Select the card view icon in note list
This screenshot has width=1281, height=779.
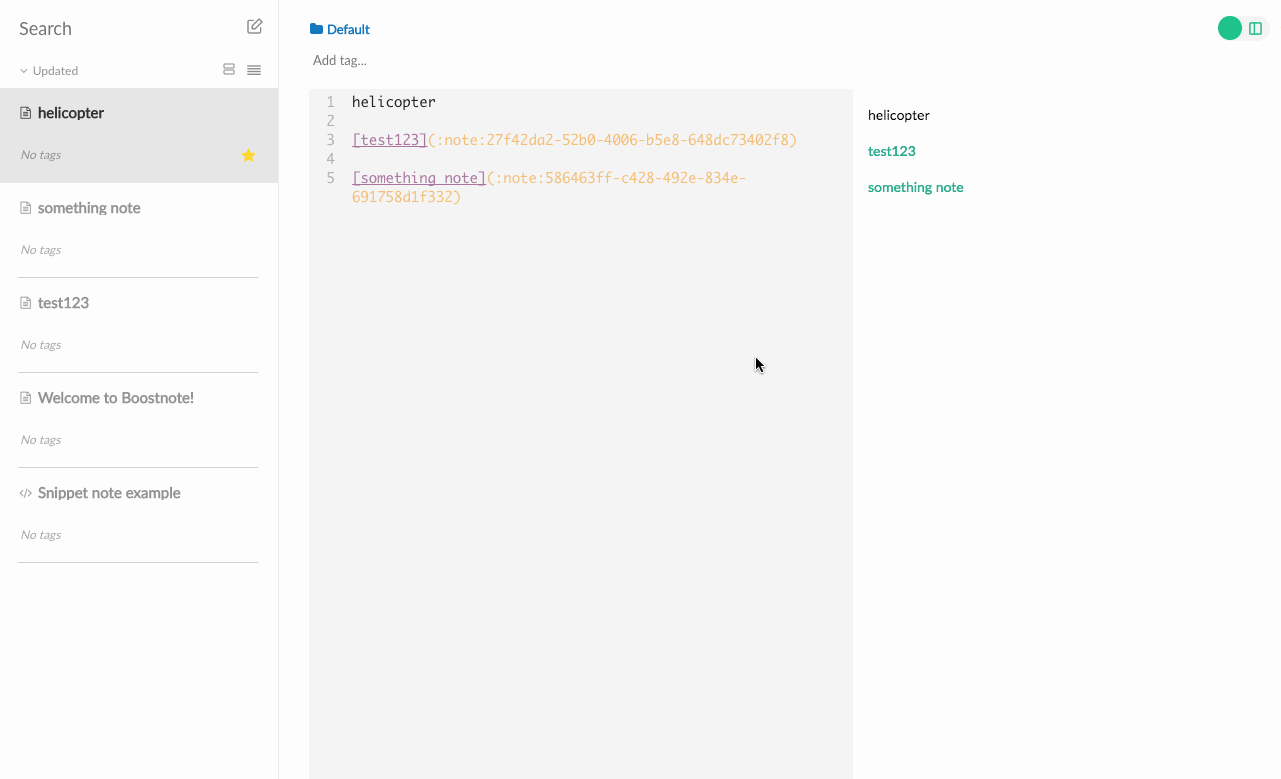point(229,69)
